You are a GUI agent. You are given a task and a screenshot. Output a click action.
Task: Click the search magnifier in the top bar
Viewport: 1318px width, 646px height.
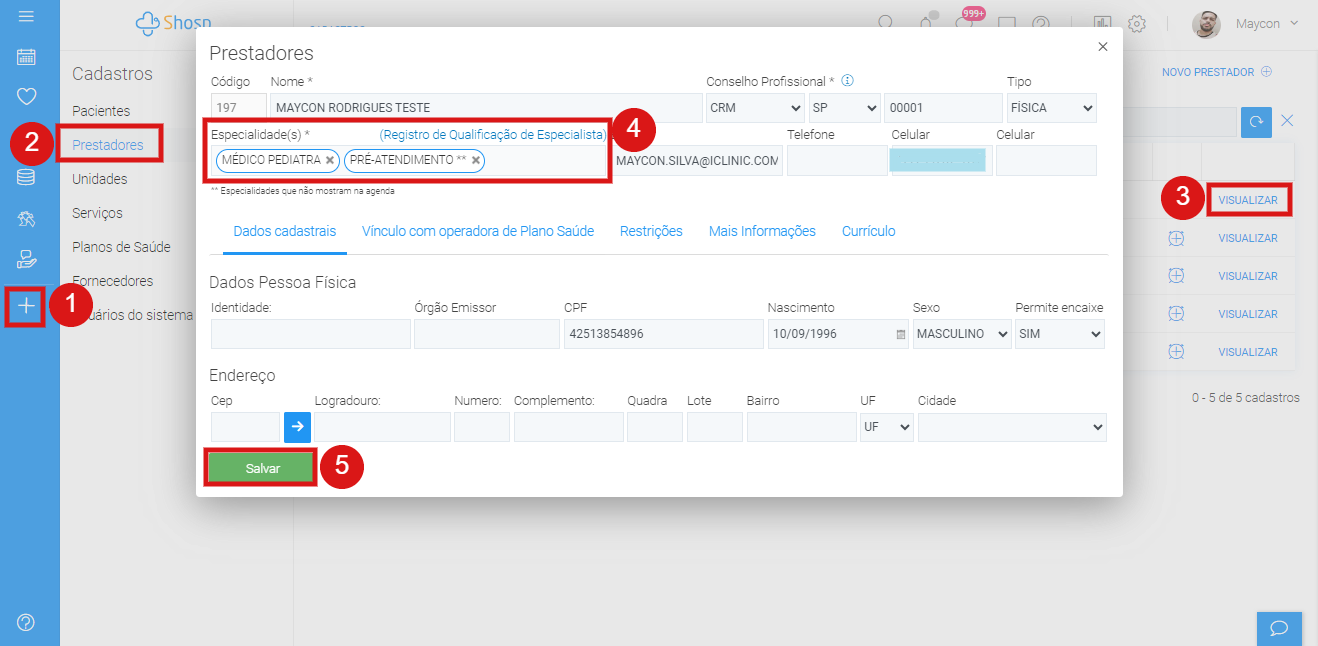click(886, 23)
